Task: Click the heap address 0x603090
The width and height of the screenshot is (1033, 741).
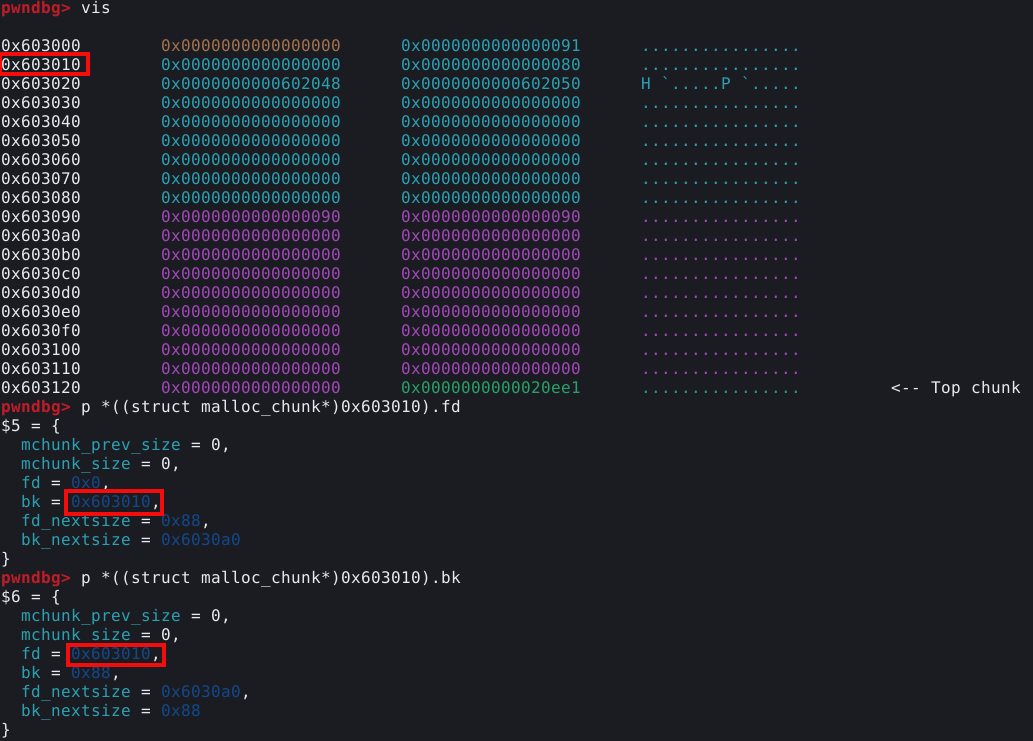Action: pyautogui.click(x=41, y=217)
